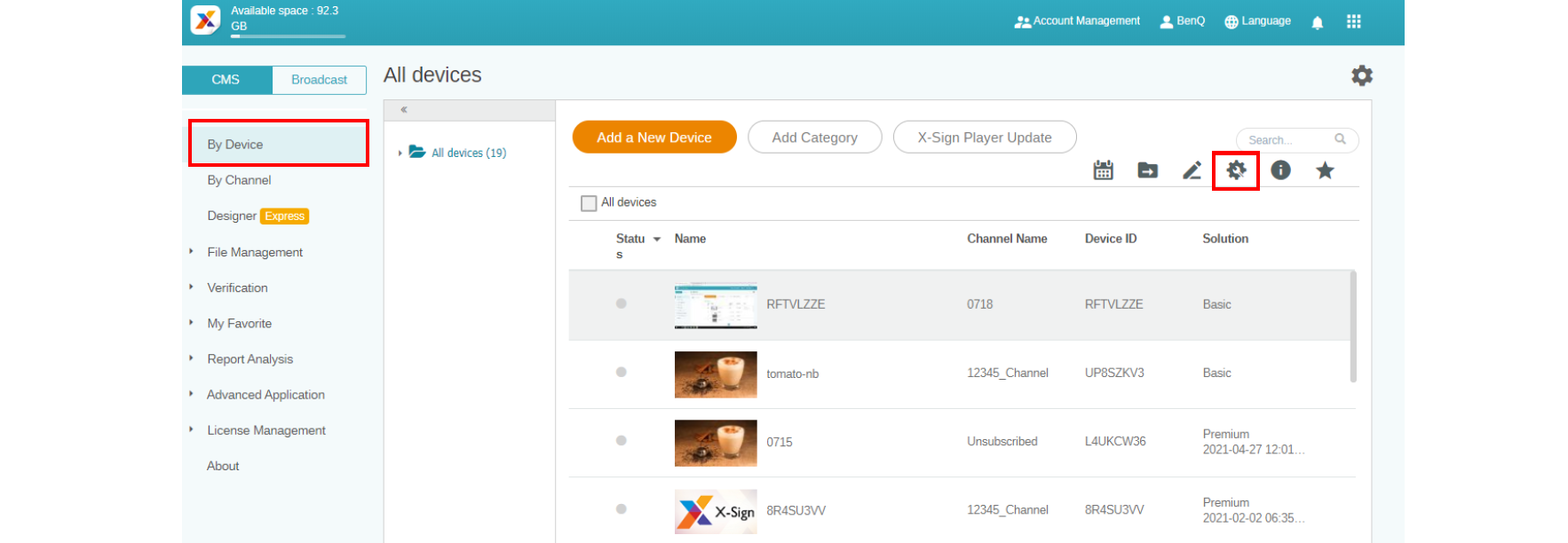Open the apps grid menu
Image resolution: width=1568 pixels, height=543 pixels.
(x=1353, y=22)
